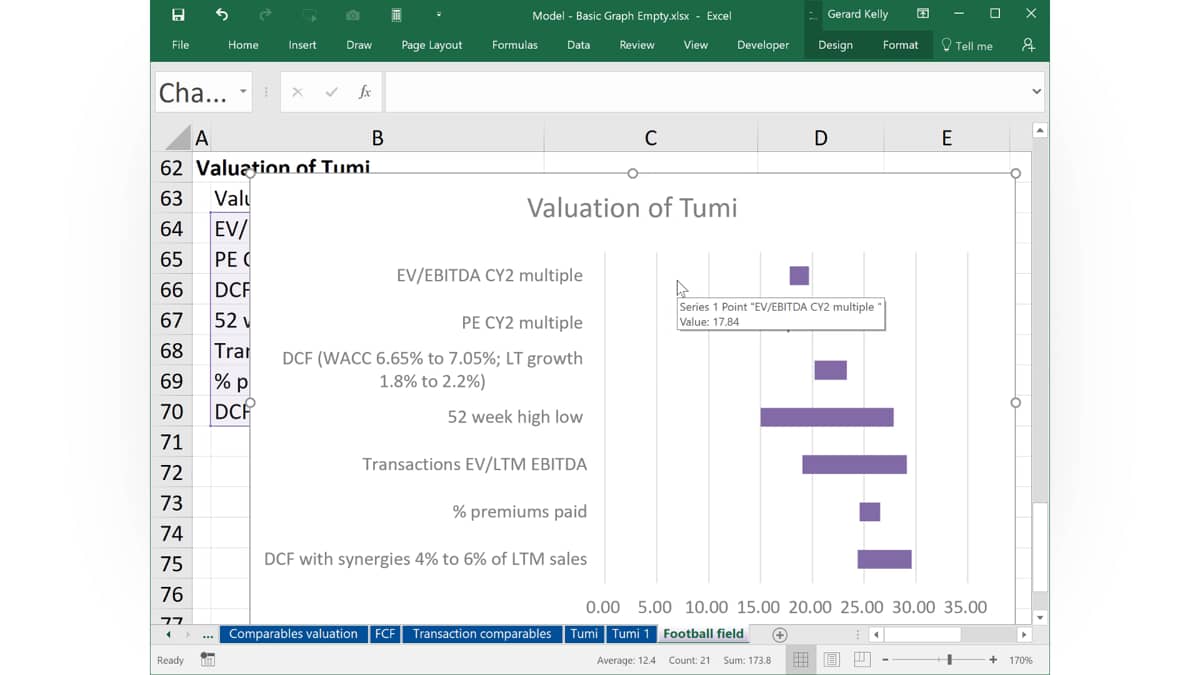Open the Page Layout tab

click(x=432, y=45)
